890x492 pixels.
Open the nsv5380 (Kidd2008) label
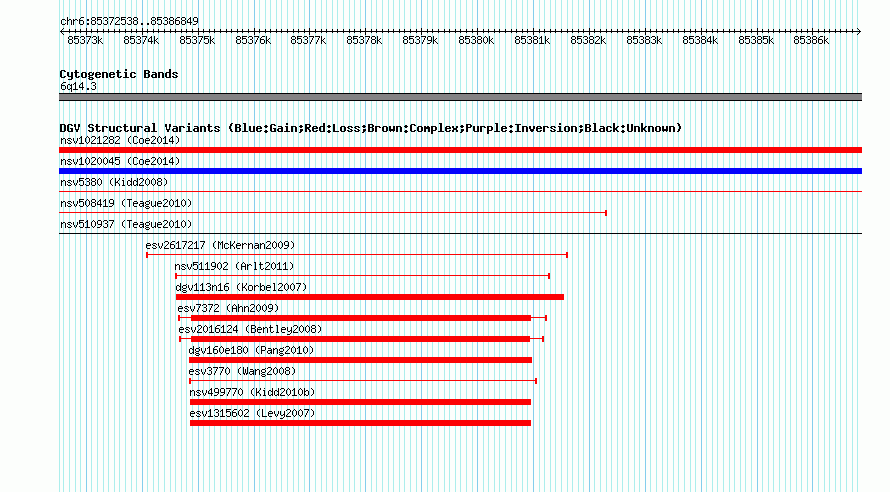click(114, 182)
